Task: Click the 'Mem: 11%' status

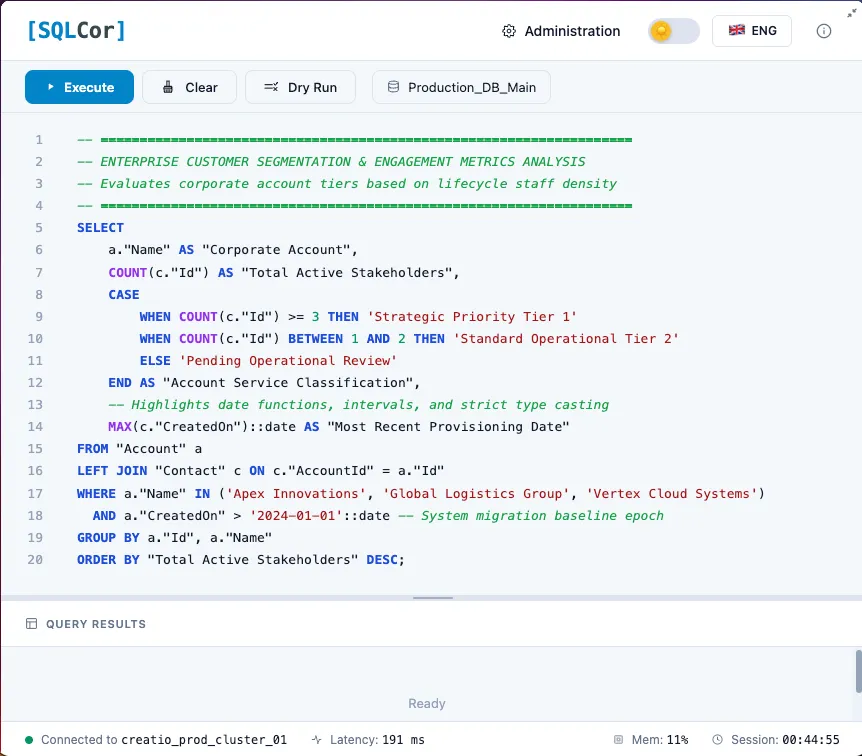Action: pos(660,740)
